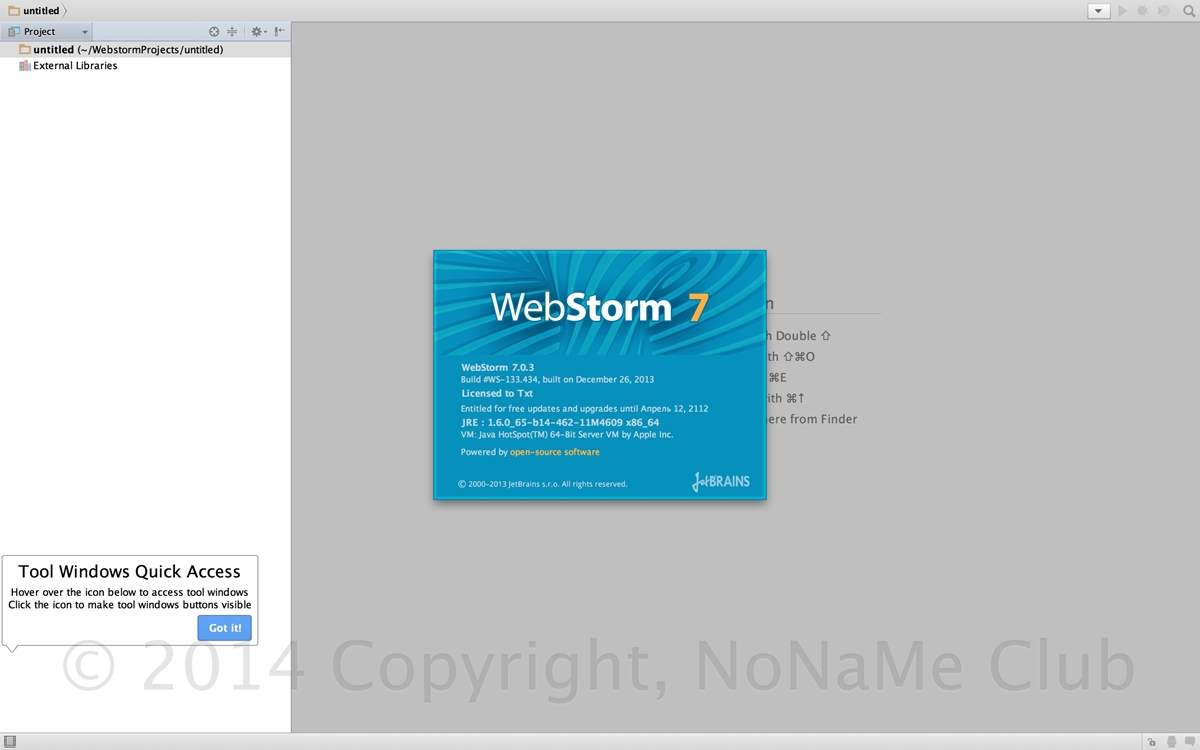
Task: Click the inspector figure icon in the status bar
Action: point(1170,742)
